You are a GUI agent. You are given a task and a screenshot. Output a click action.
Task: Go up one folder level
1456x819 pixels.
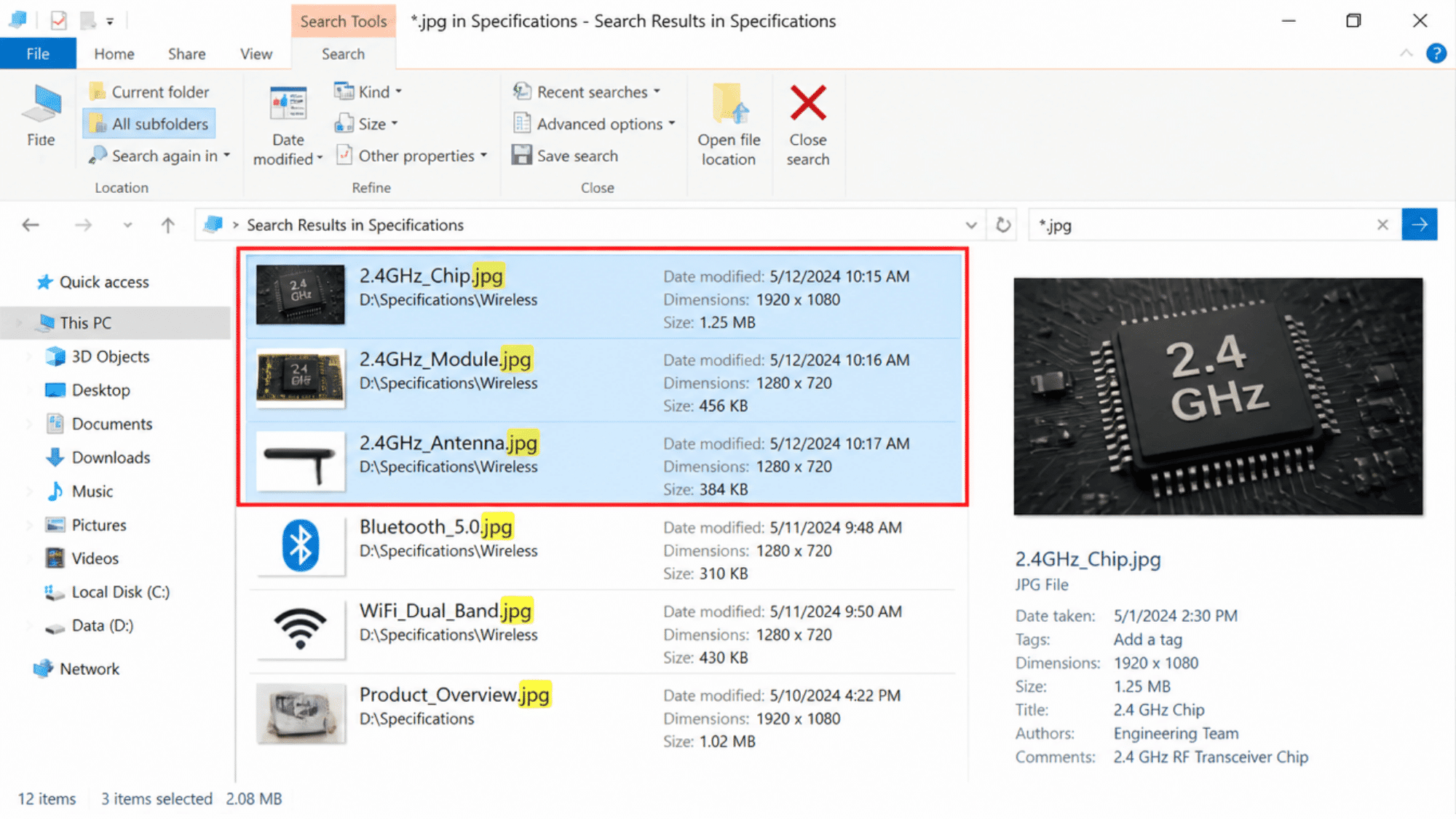pos(168,225)
